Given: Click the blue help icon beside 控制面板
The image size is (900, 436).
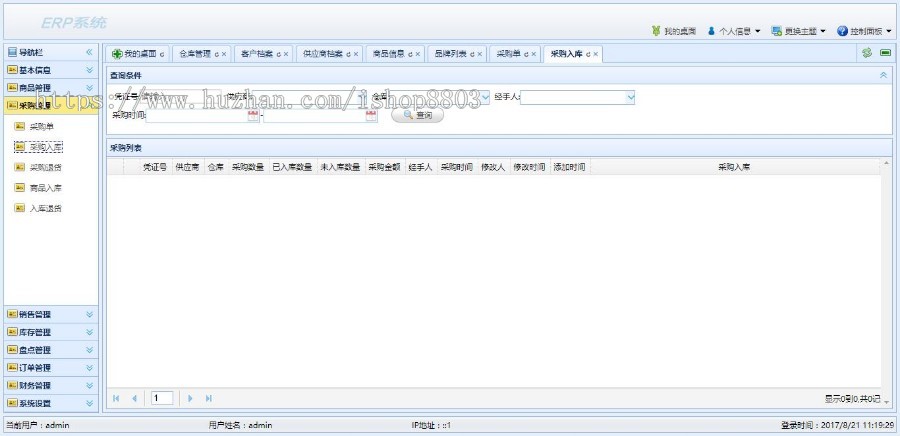Looking at the screenshot, I should [x=842, y=31].
